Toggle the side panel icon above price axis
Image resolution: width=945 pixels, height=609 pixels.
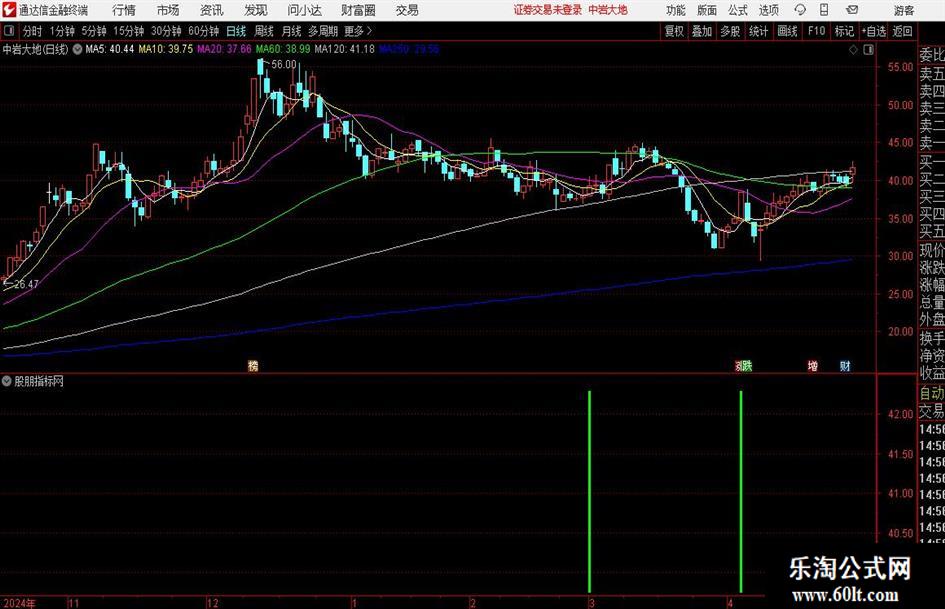click(868, 50)
